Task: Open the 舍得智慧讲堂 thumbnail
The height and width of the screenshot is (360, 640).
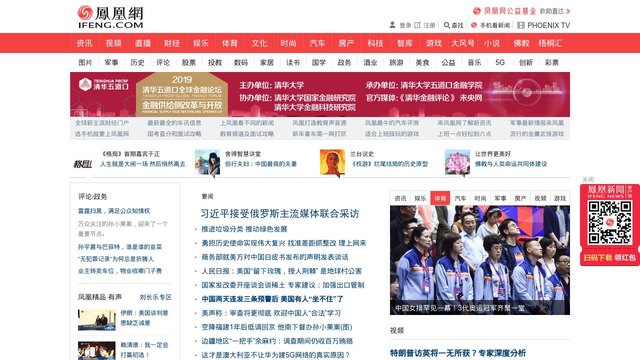Action: (207, 162)
